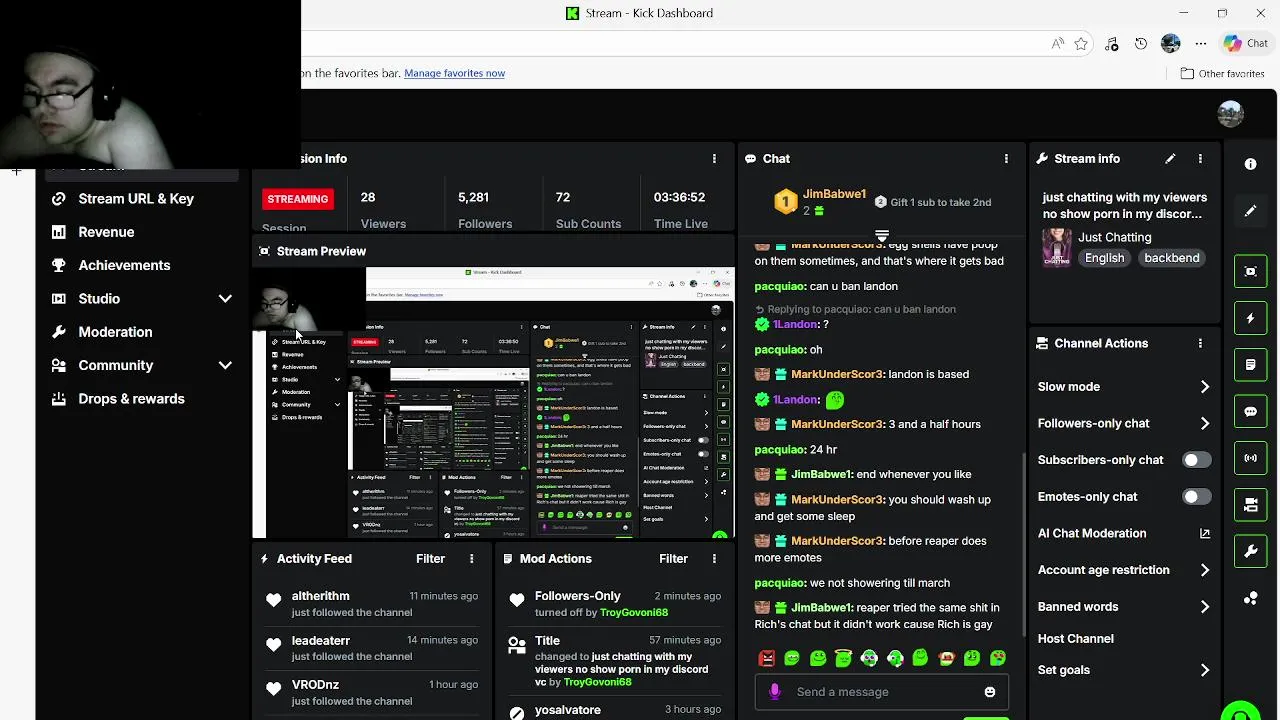The height and width of the screenshot is (720, 1280).
Task: Toggle the camera stream info icon in right toolbar
Action: coord(1250,505)
